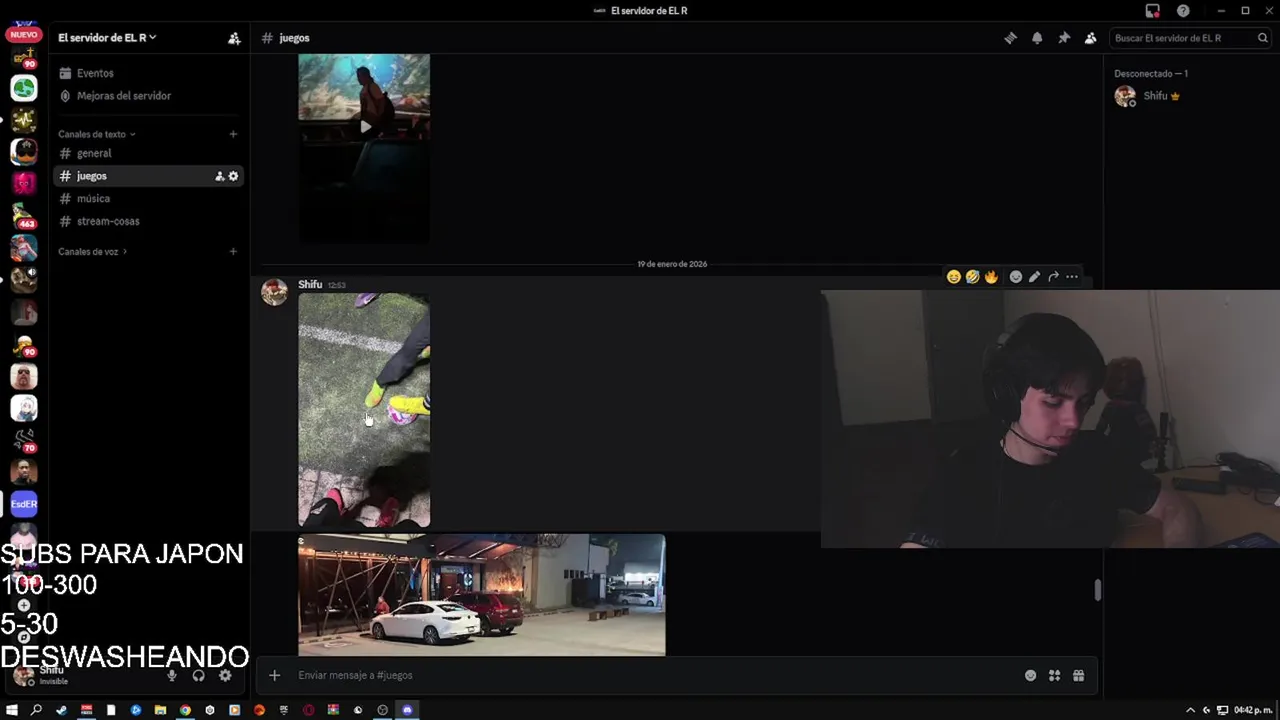Show pinned messages
The height and width of the screenshot is (720, 1280).
point(1064,38)
